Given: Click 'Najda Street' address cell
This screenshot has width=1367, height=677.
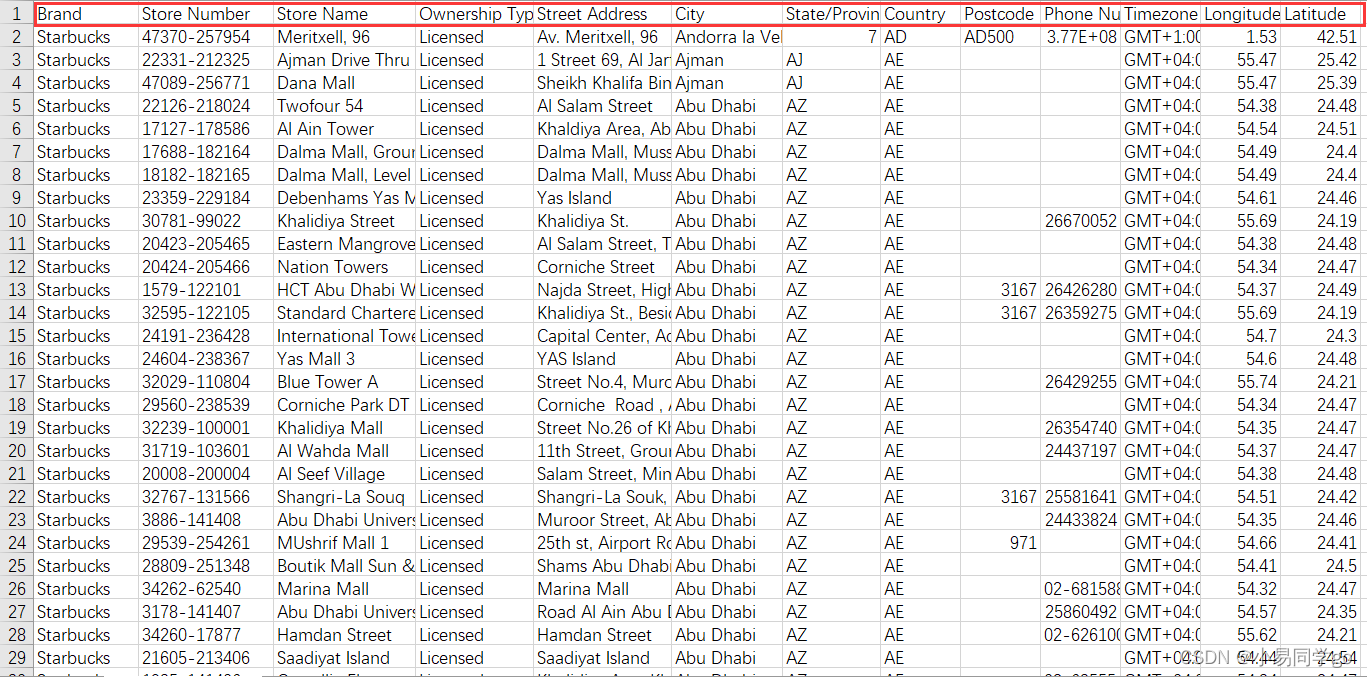Looking at the screenshot, I should [603, 290].
